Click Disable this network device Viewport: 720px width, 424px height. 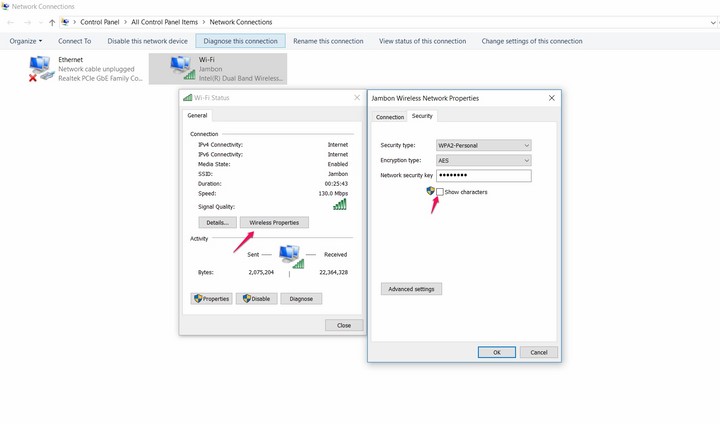coord(147,41)
